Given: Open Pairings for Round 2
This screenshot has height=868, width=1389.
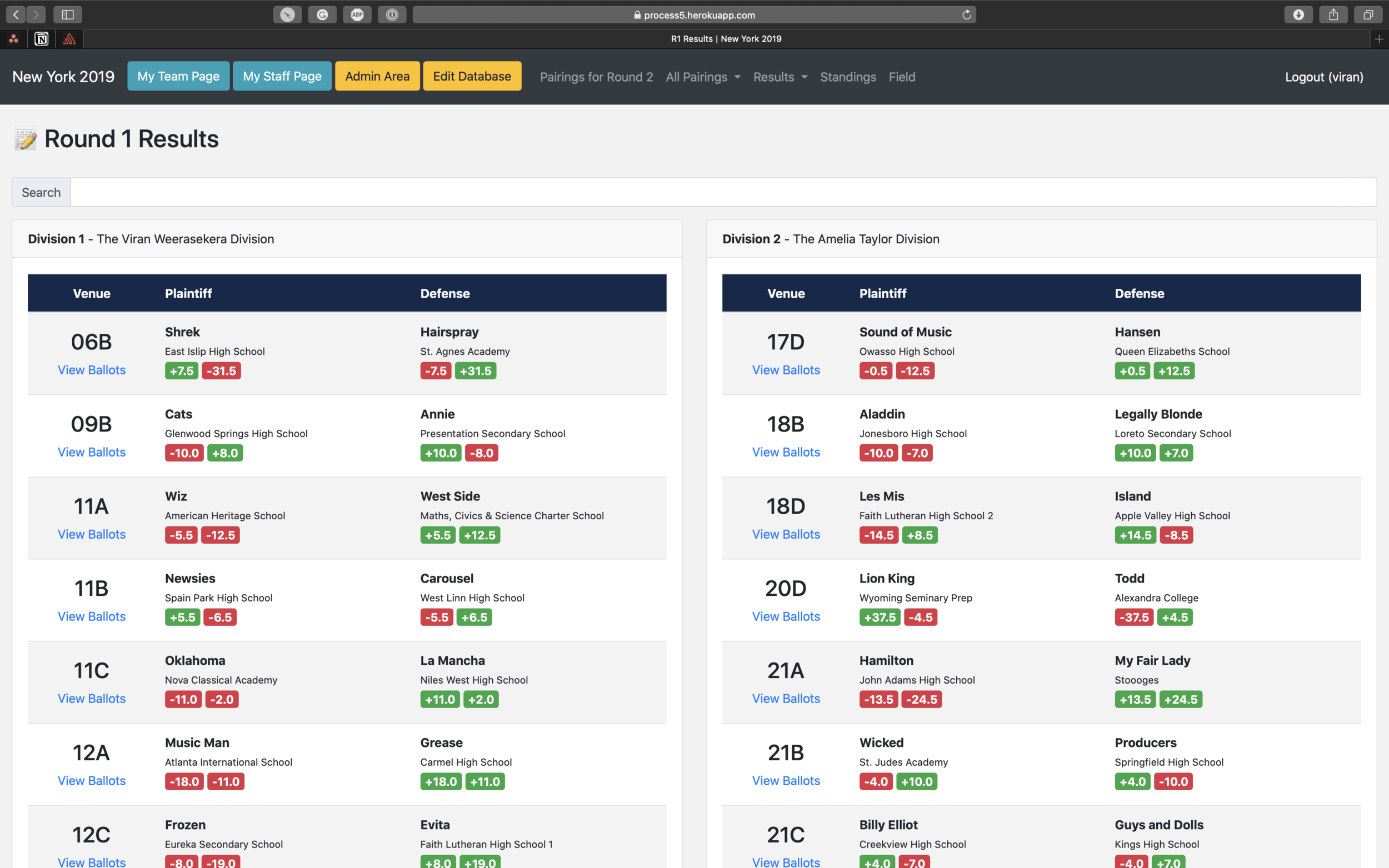Looking at the screenshot, I should click(596, 77).
